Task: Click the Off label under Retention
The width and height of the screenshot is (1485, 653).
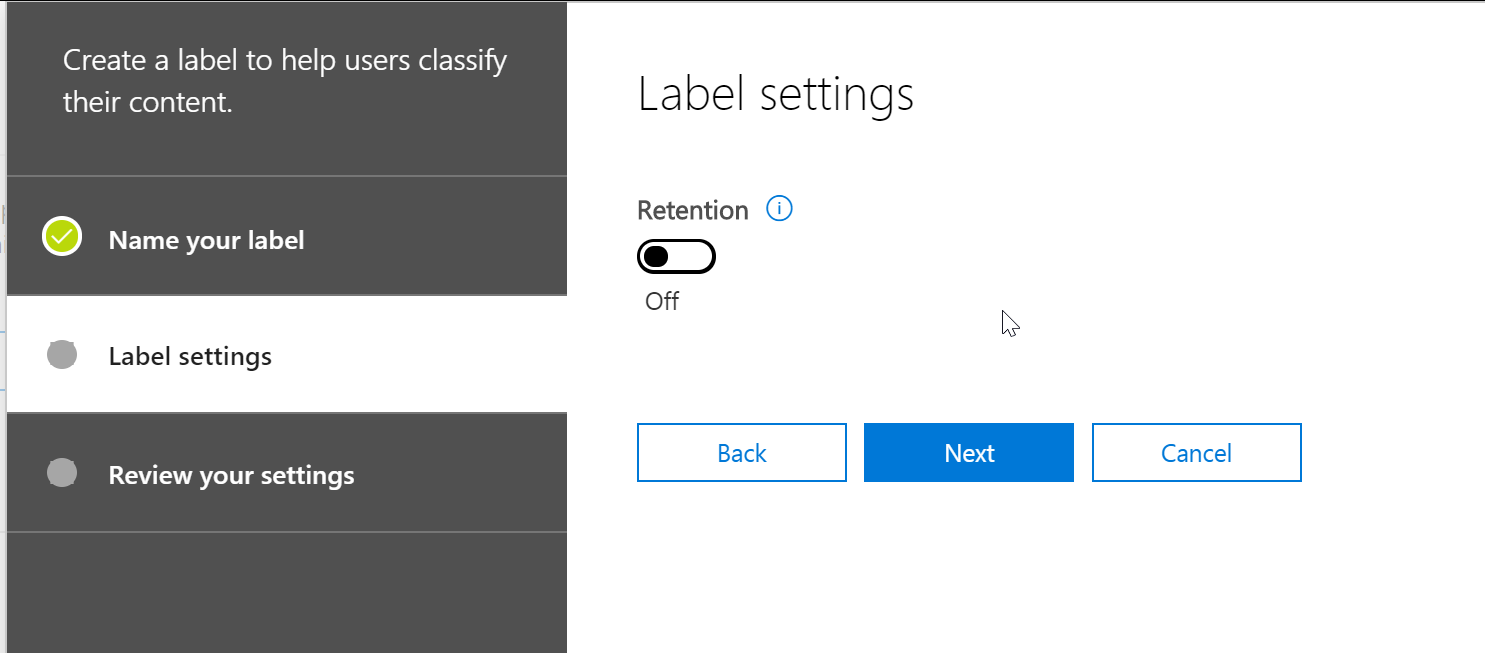Action: point(662,301)
